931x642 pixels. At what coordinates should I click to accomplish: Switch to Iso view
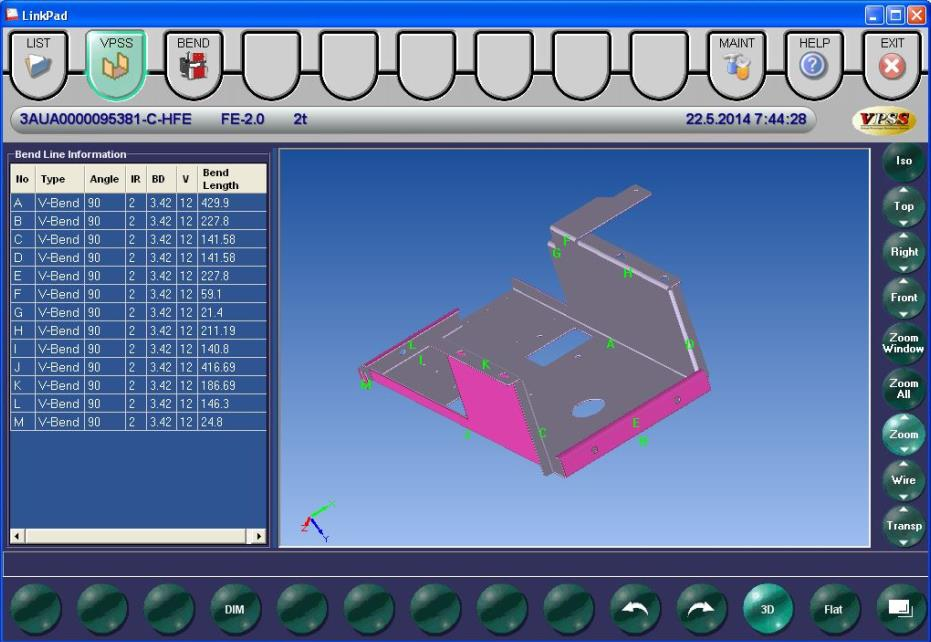pos(904,161)
